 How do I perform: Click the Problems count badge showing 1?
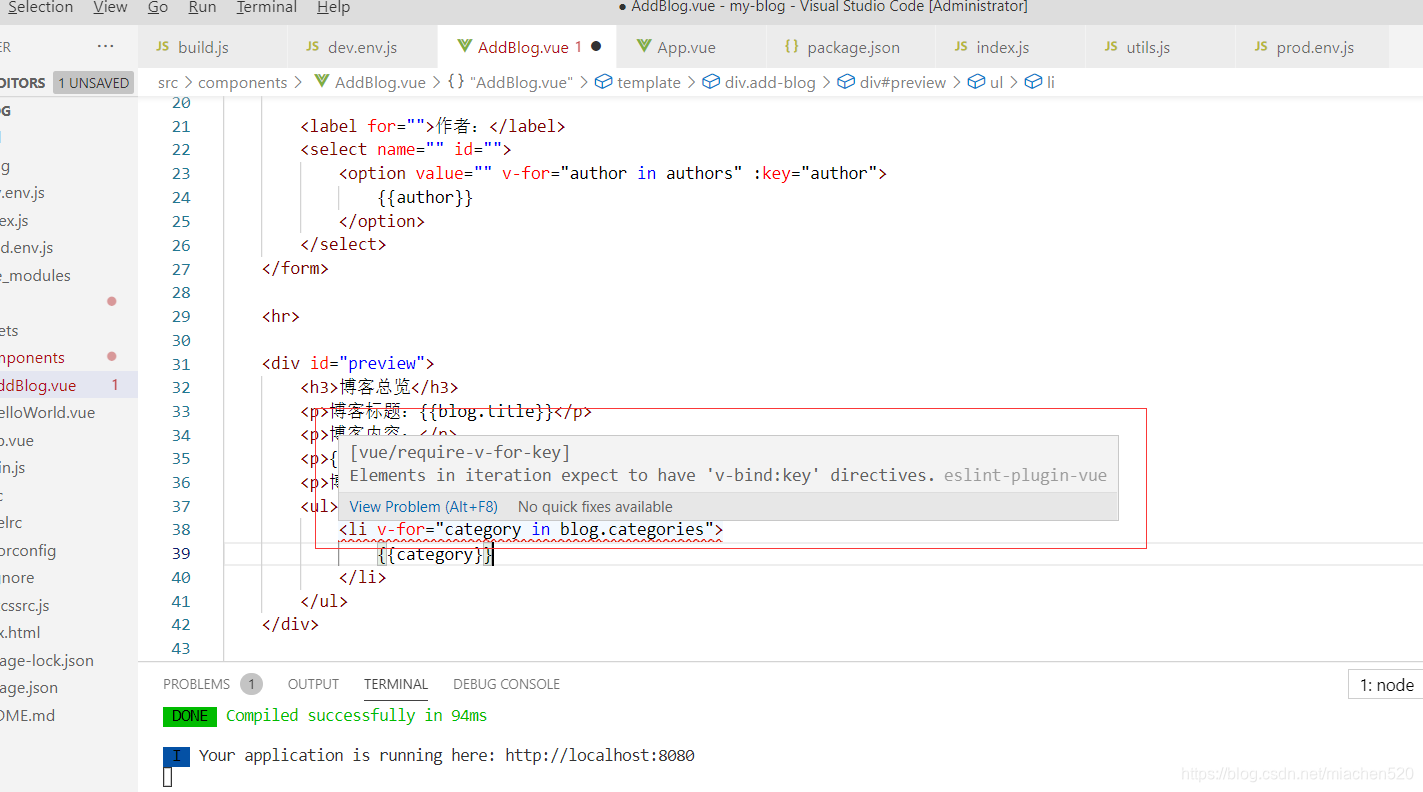point(251,684)
